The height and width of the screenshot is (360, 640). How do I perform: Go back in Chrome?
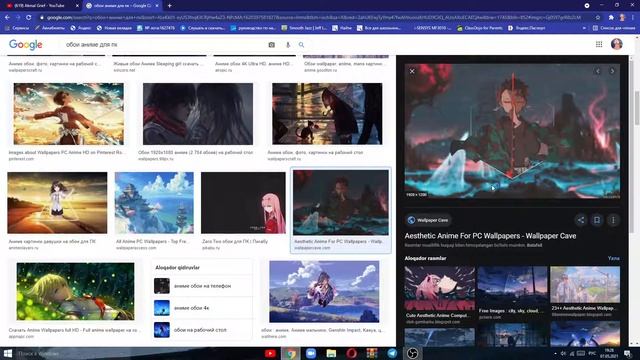point(7,18)
